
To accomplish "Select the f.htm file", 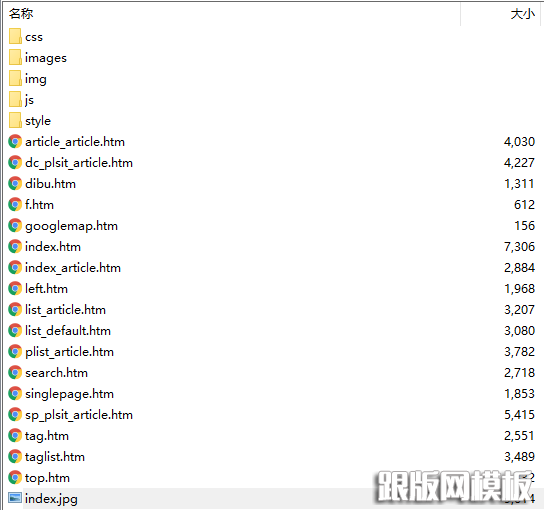I will [40, 205].
